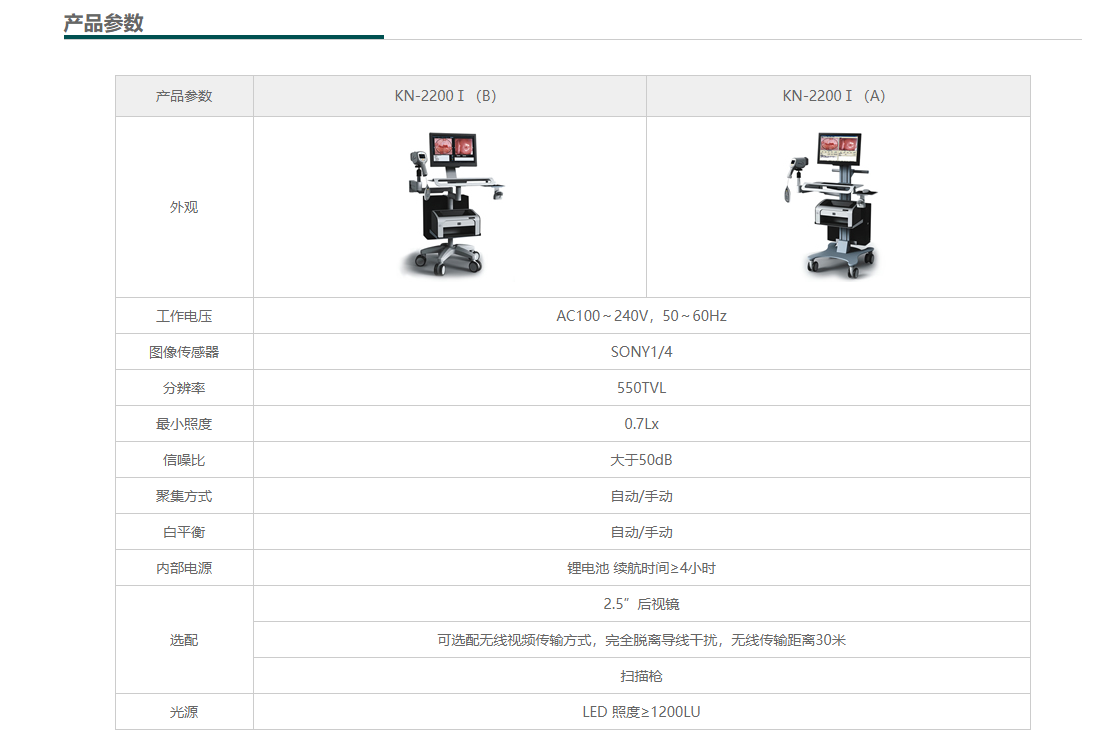
Task: Click the LED 照度≥1200LU value
Action: 641,712
